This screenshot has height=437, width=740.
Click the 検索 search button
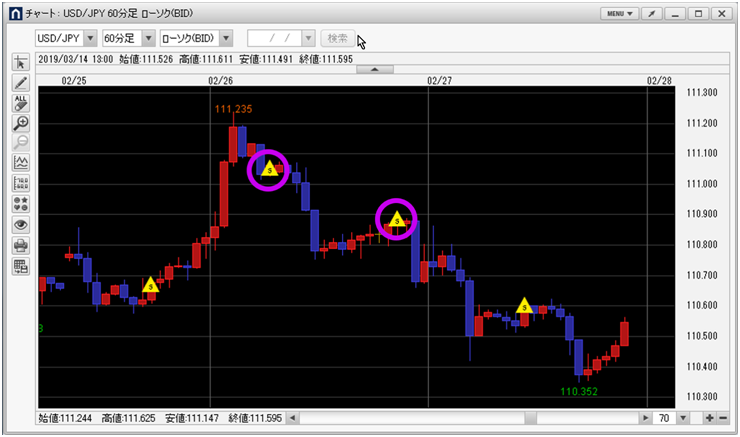click(337, 38)
